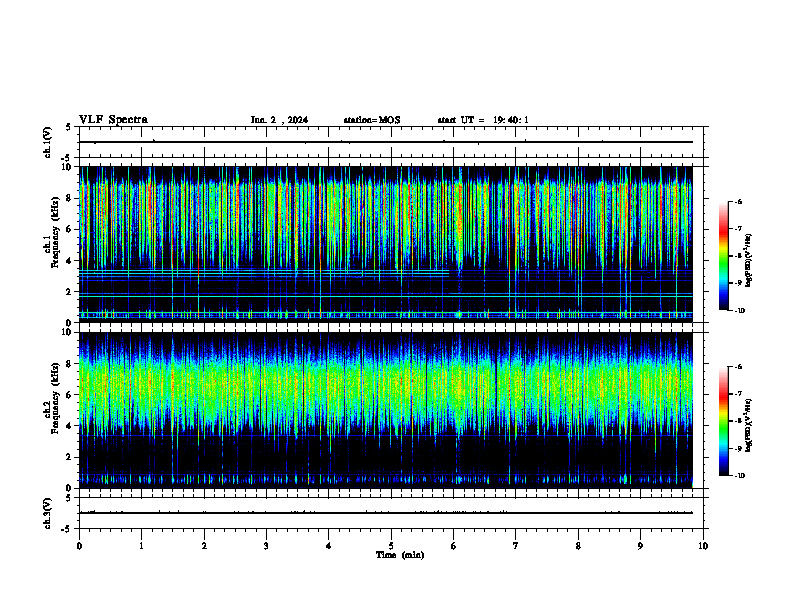Click the time axis tick label 7
The image size is (792, 612).
tap(516, 546)
